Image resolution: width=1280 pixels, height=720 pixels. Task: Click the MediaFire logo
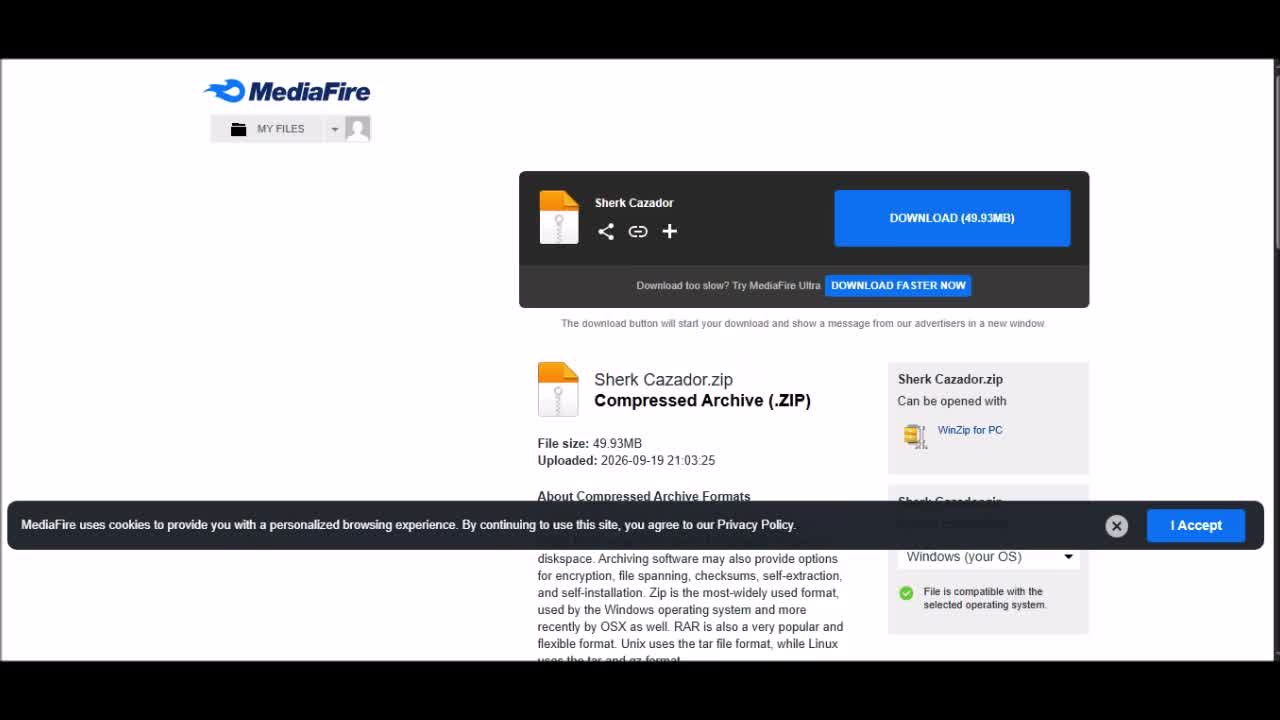287,91
